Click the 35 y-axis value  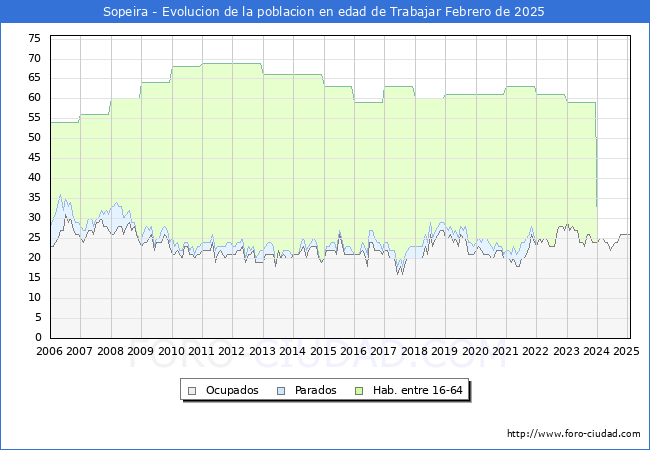34,197
